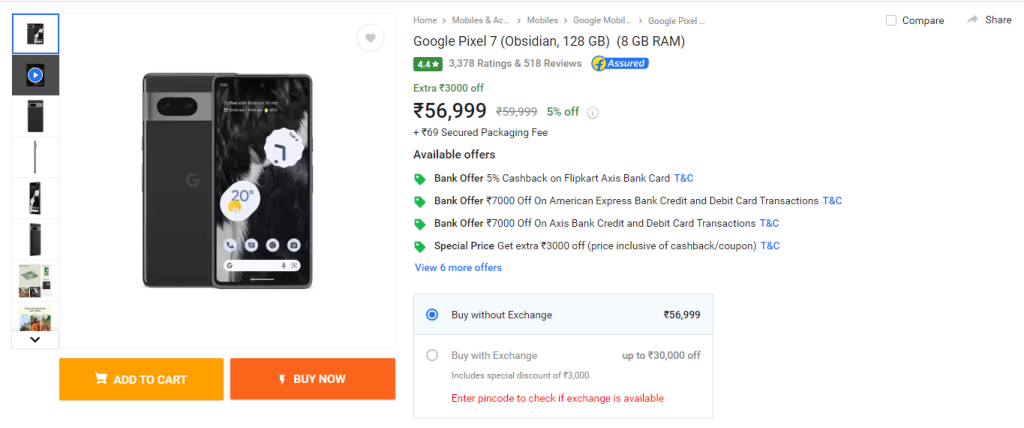Select Buy without Exchange option

(432, 315)
